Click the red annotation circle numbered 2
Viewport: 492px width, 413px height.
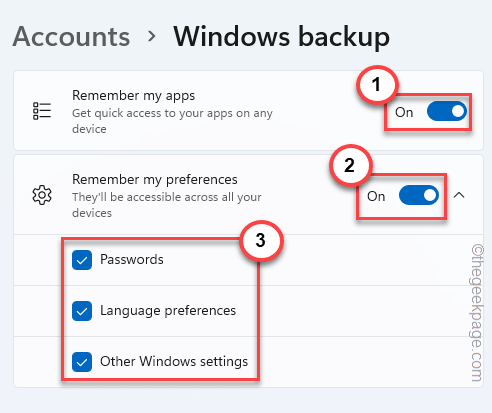click(350, 165)
